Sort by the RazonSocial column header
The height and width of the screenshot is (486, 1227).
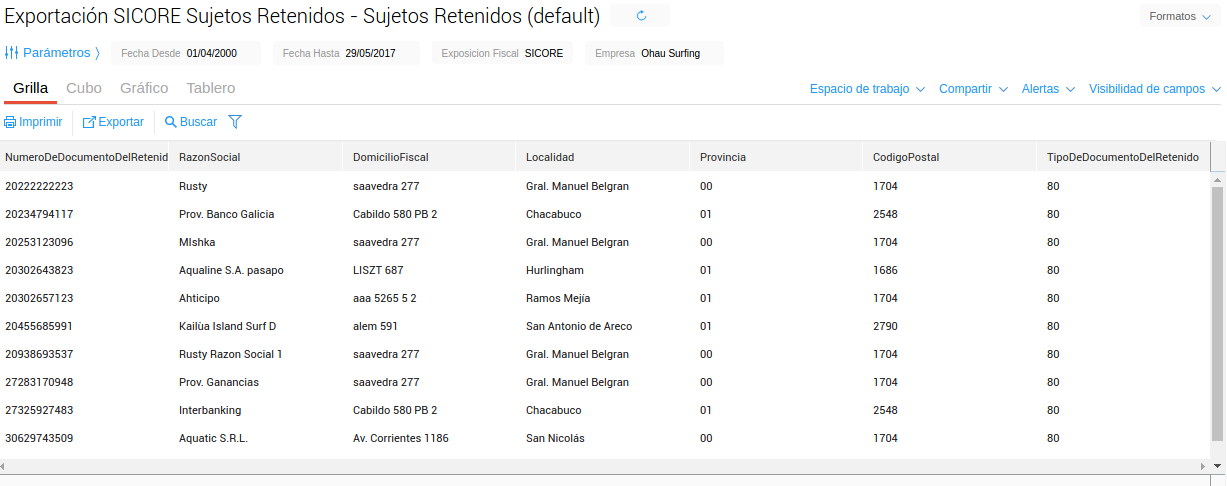[x=210, y=157]
